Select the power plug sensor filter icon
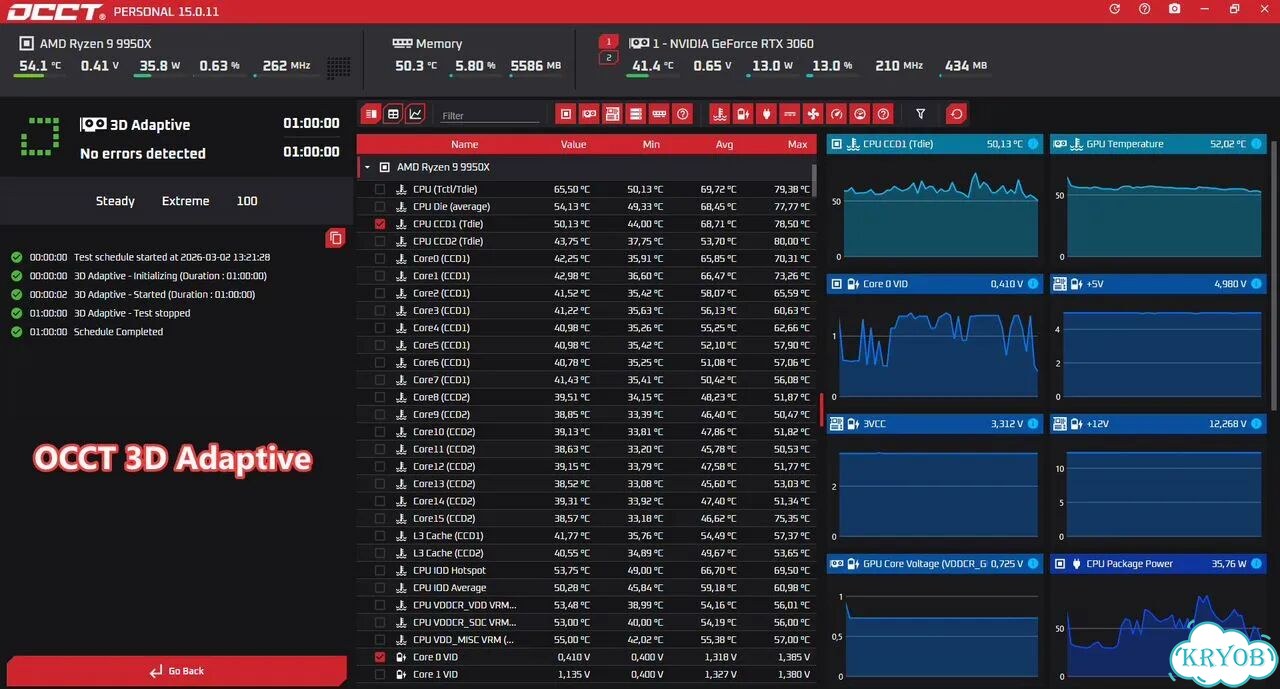 coord(766,114)
